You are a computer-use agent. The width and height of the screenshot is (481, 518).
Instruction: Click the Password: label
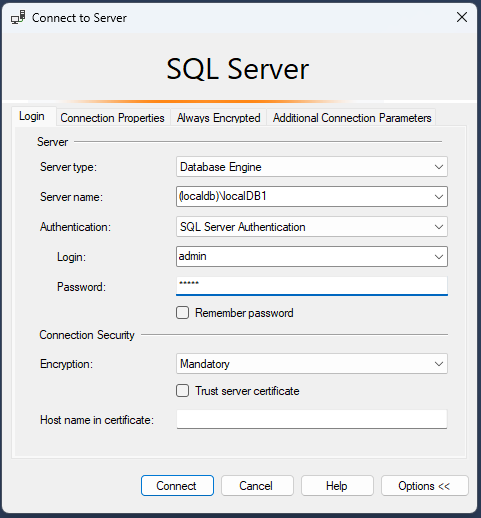point(81,287)
